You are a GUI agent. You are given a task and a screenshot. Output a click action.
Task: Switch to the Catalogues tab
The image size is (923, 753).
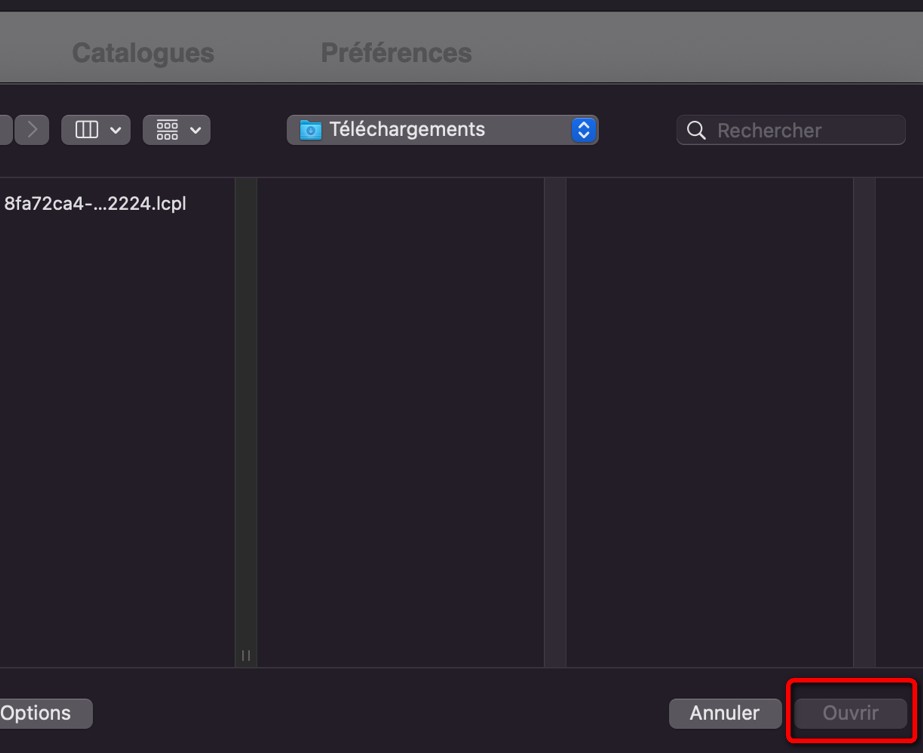pyautogui.click(x=143, y=53)
